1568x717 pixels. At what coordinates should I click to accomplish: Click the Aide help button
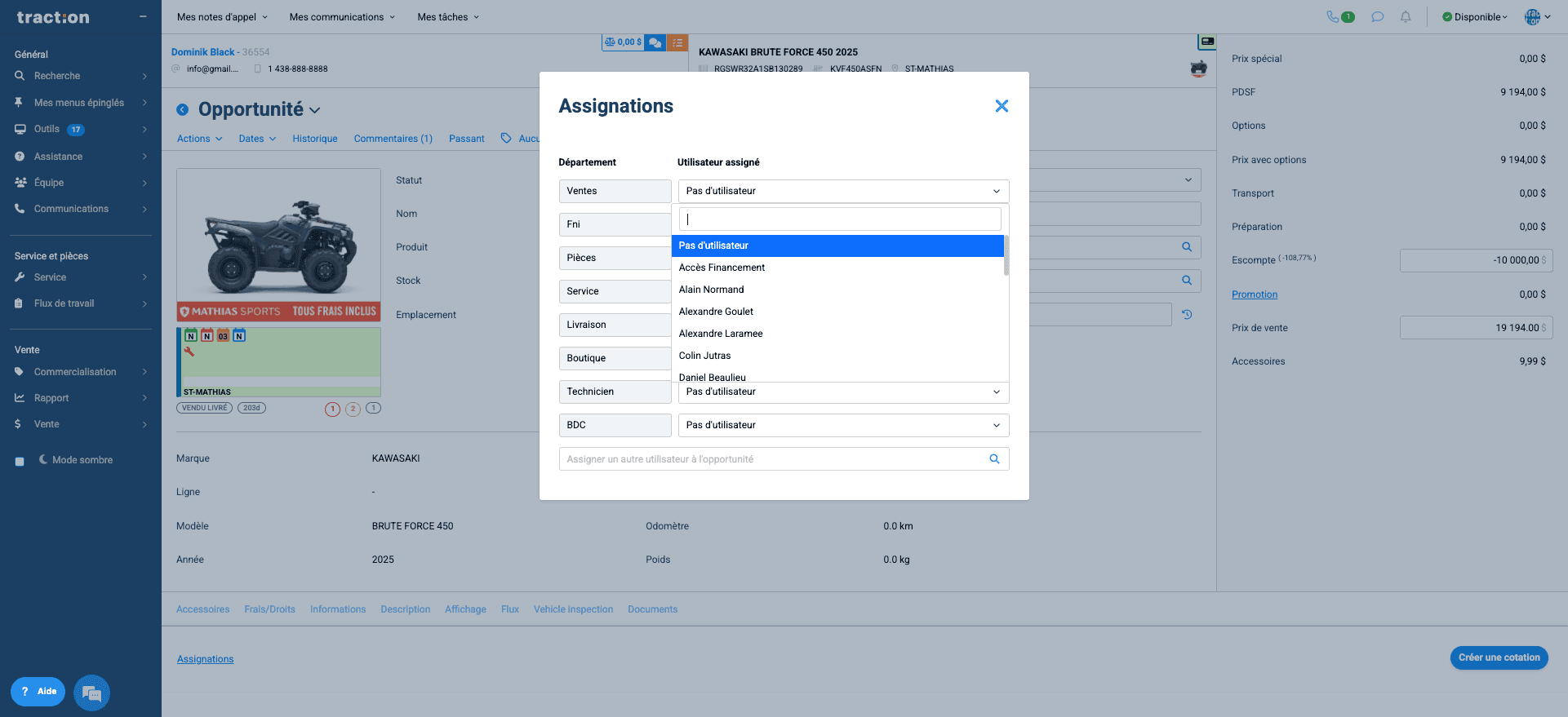38,692
